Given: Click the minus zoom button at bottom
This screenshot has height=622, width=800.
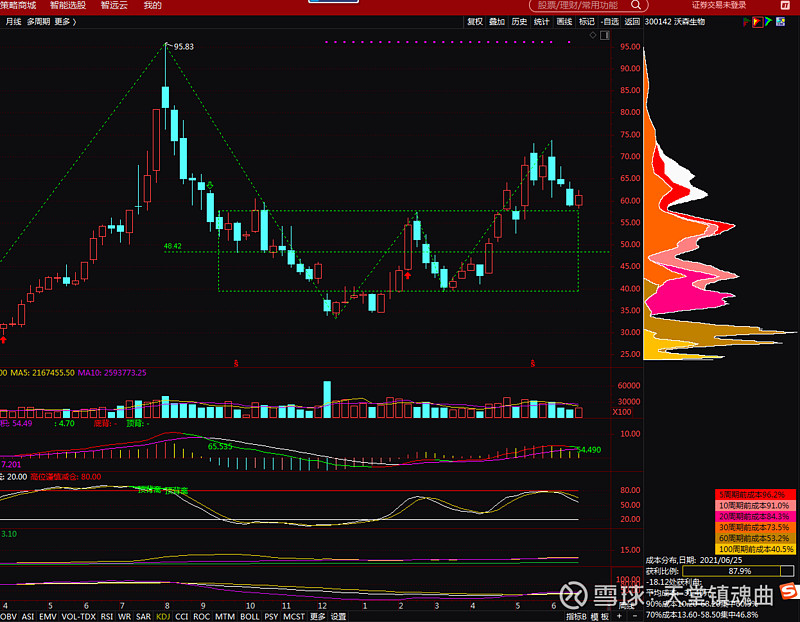Looking at the screenshot, I should pos(634,616).
